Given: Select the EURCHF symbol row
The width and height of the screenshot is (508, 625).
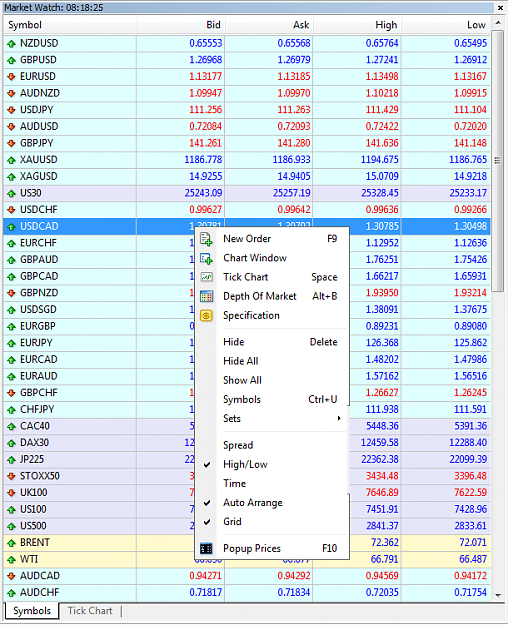Looking at the screenshot, I should point(100,243).
